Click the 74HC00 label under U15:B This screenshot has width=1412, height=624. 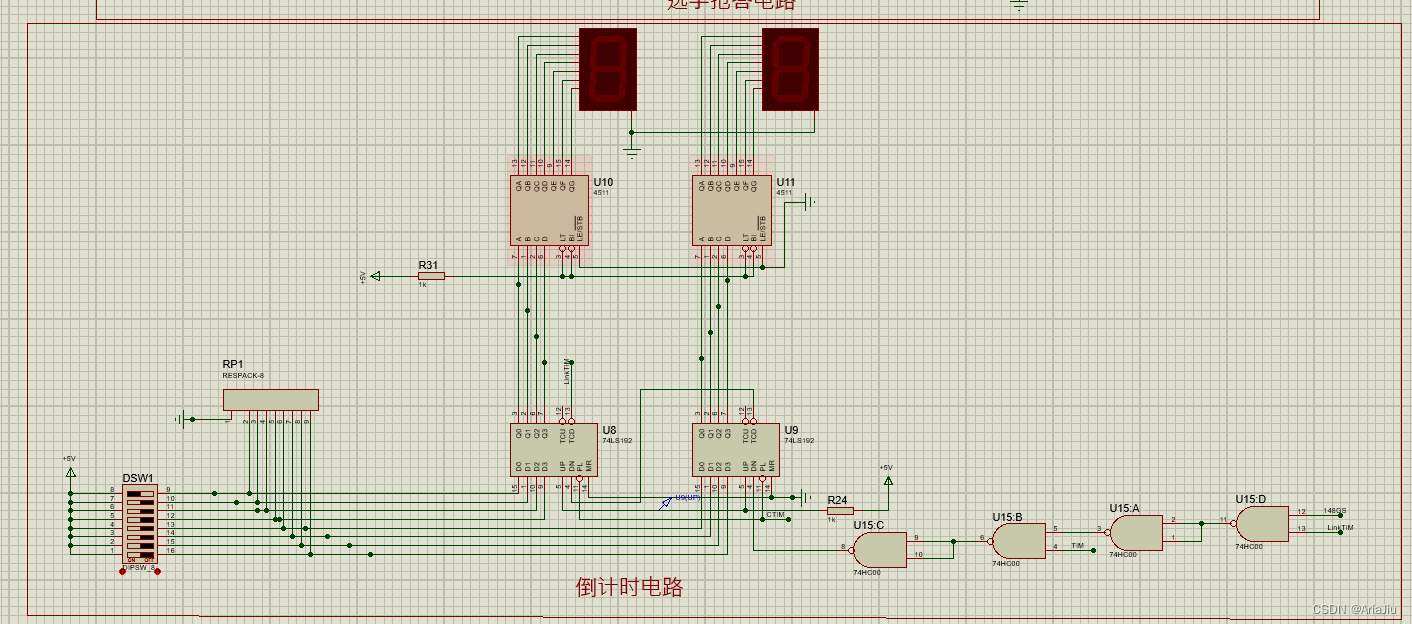1006,564
